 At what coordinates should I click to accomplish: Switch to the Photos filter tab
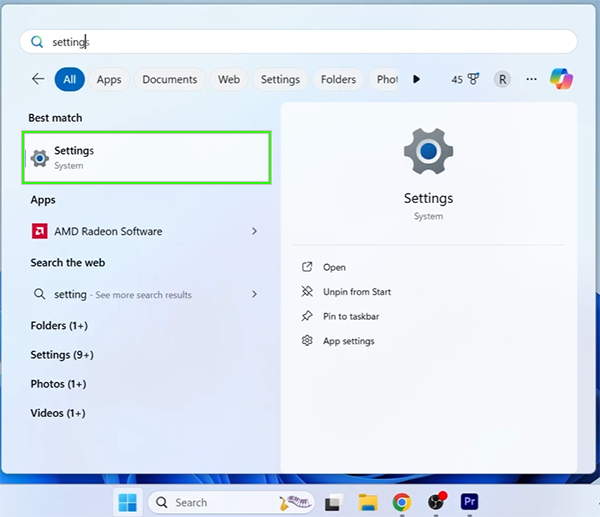pyautogui.click(x=383, y=79)
